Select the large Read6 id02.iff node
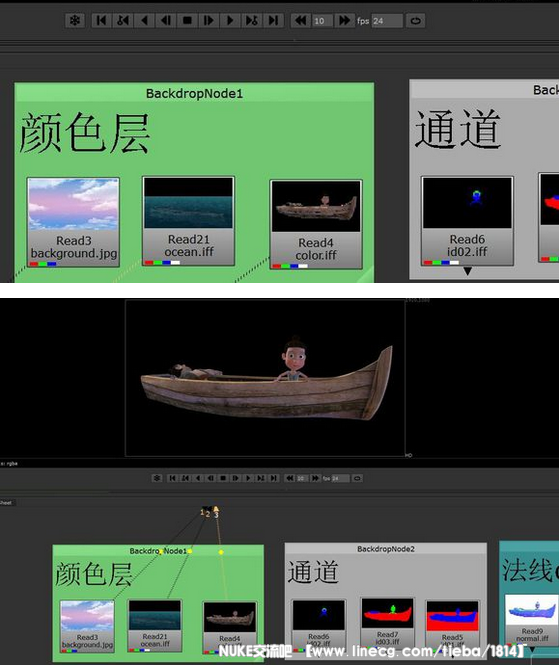559x668 pixels. (467, 221)
